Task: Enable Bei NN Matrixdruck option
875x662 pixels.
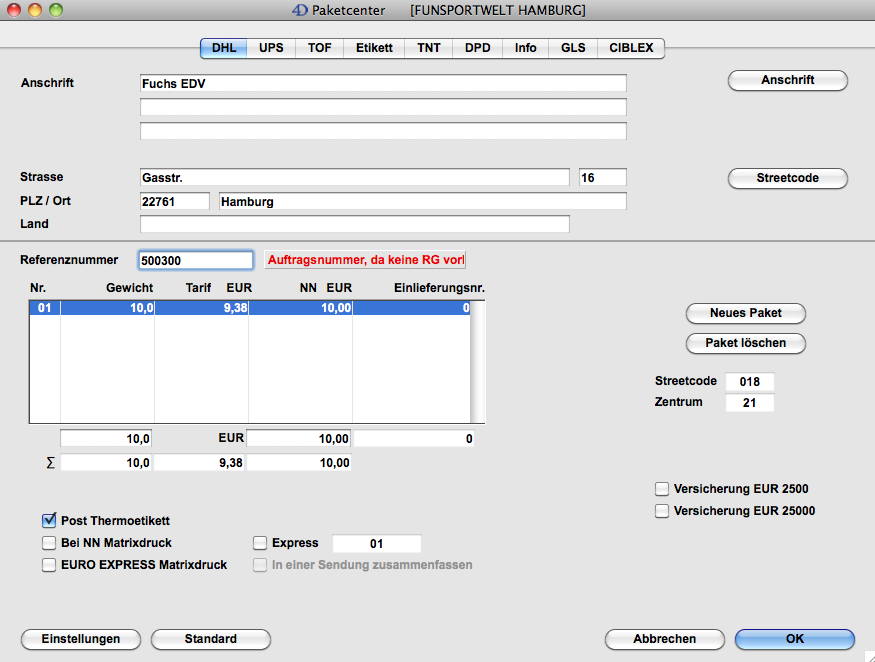Action: [x=49, y=543]
